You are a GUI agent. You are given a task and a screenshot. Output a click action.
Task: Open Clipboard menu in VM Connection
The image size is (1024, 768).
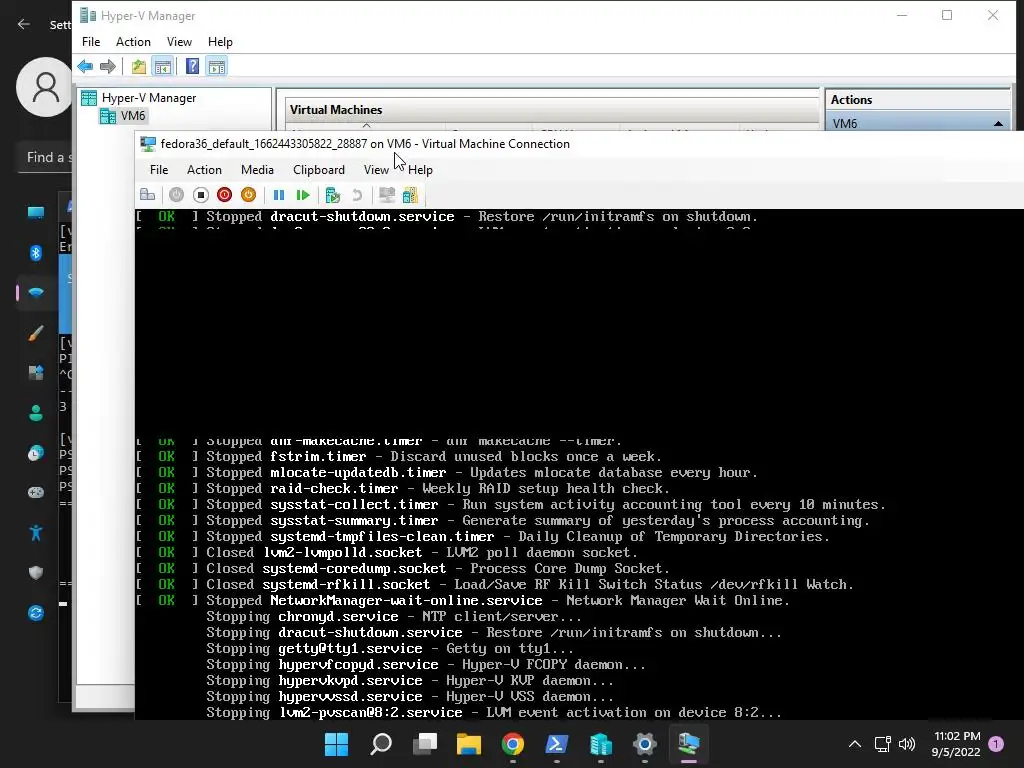click(319, 170)
